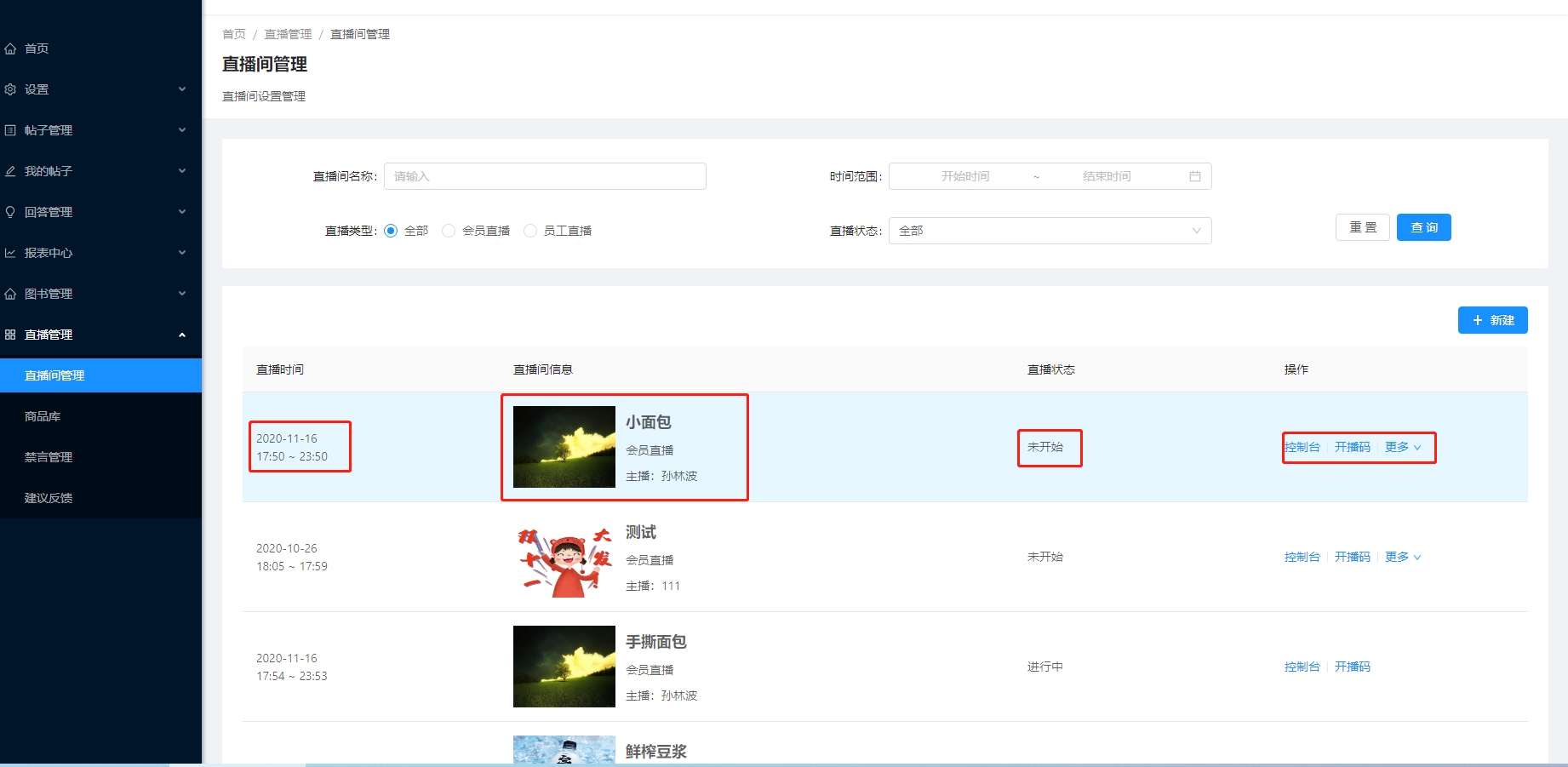Click 主播：111 host text
Image resolution: width=1568 pixels, height=767 pixels.
point(653,586)
